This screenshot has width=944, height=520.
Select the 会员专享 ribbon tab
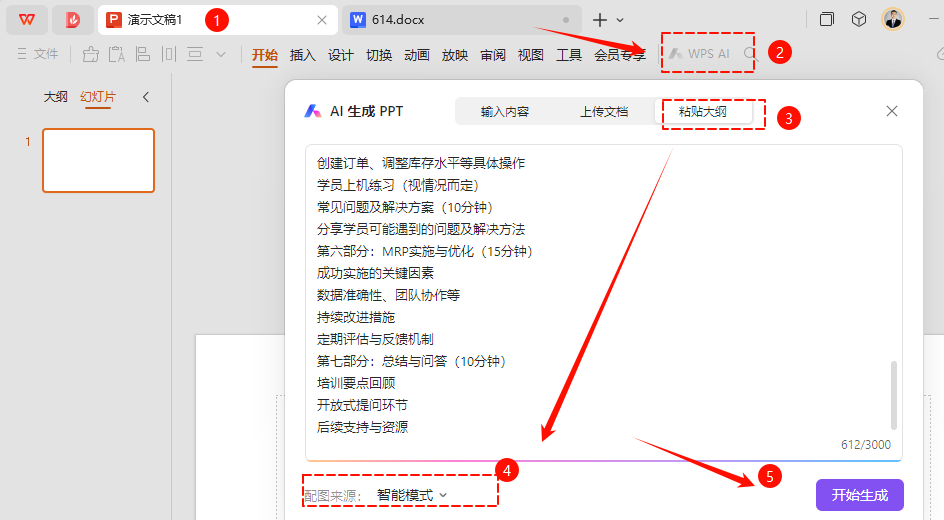pyautogui.click(x=620, y=55)
